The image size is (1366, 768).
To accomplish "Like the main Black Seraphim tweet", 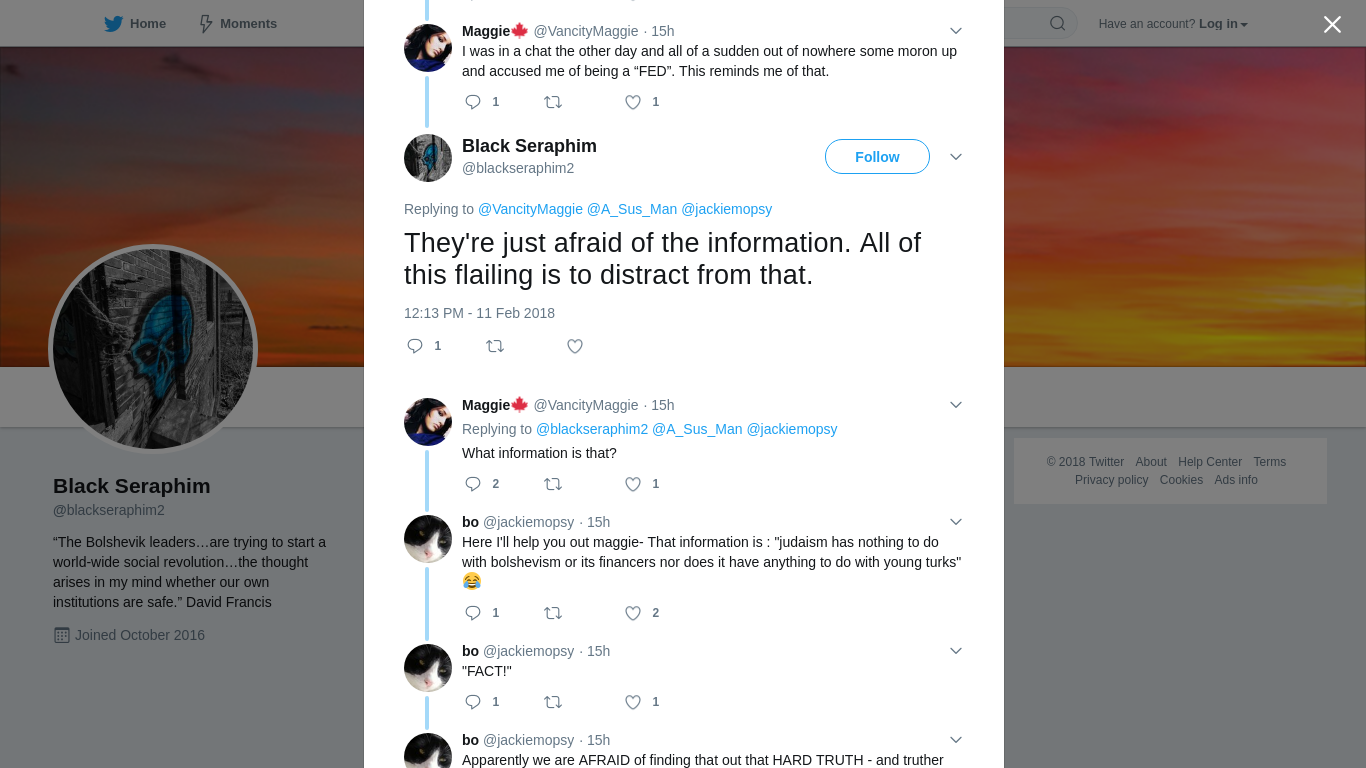I will coord(575,346).
